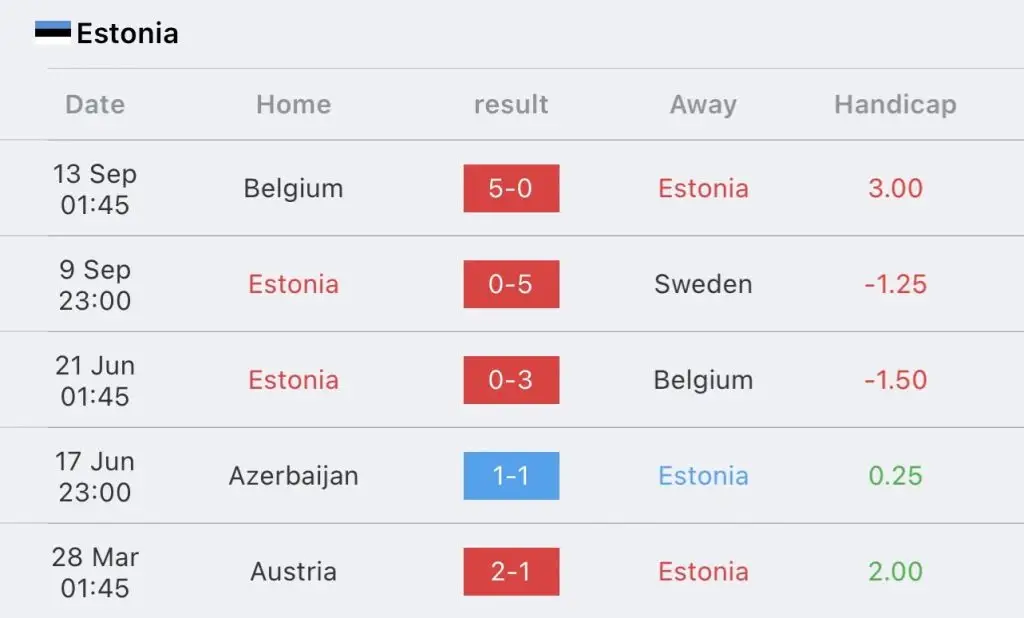The width and height of the screenshot is (1024, 618).
Task: Click the 9 Sep 23:00 match date
Action: (x=95, y=285)
